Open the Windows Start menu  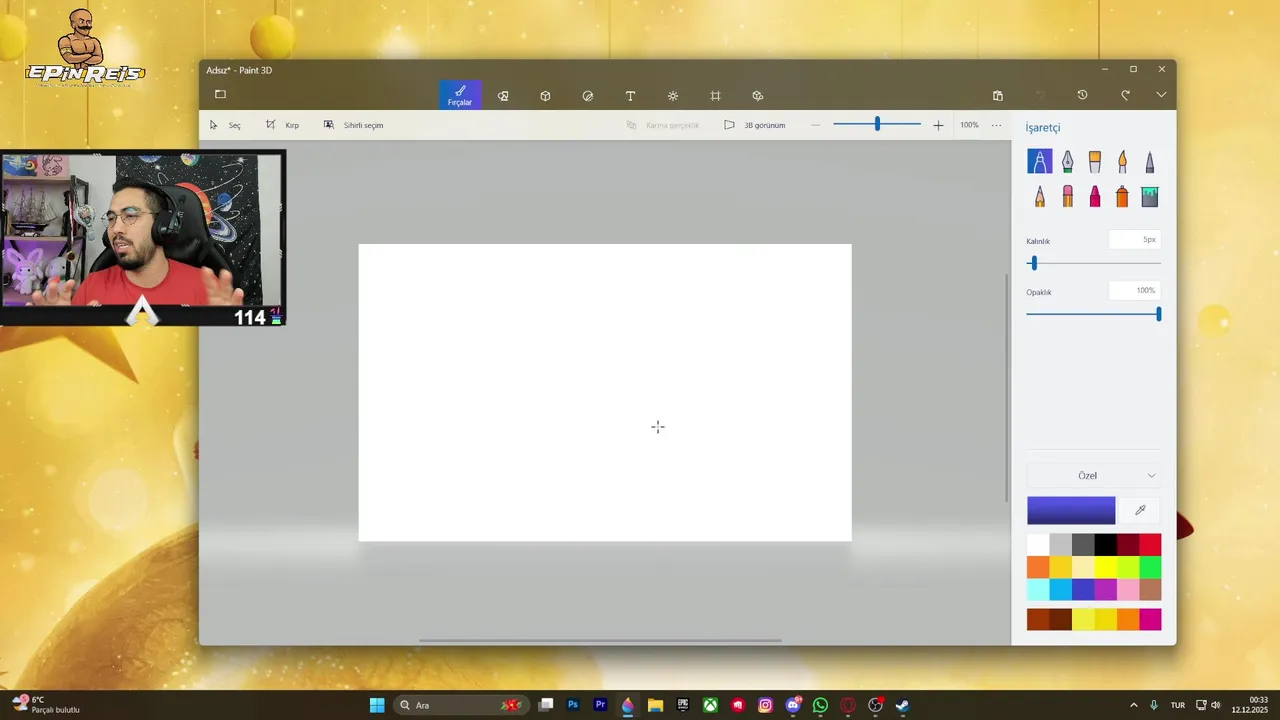pos(377,705)
